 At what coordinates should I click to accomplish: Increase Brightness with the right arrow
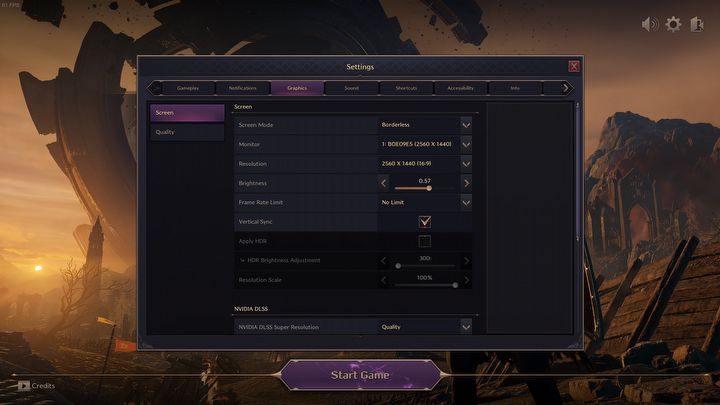coord(467,183)
